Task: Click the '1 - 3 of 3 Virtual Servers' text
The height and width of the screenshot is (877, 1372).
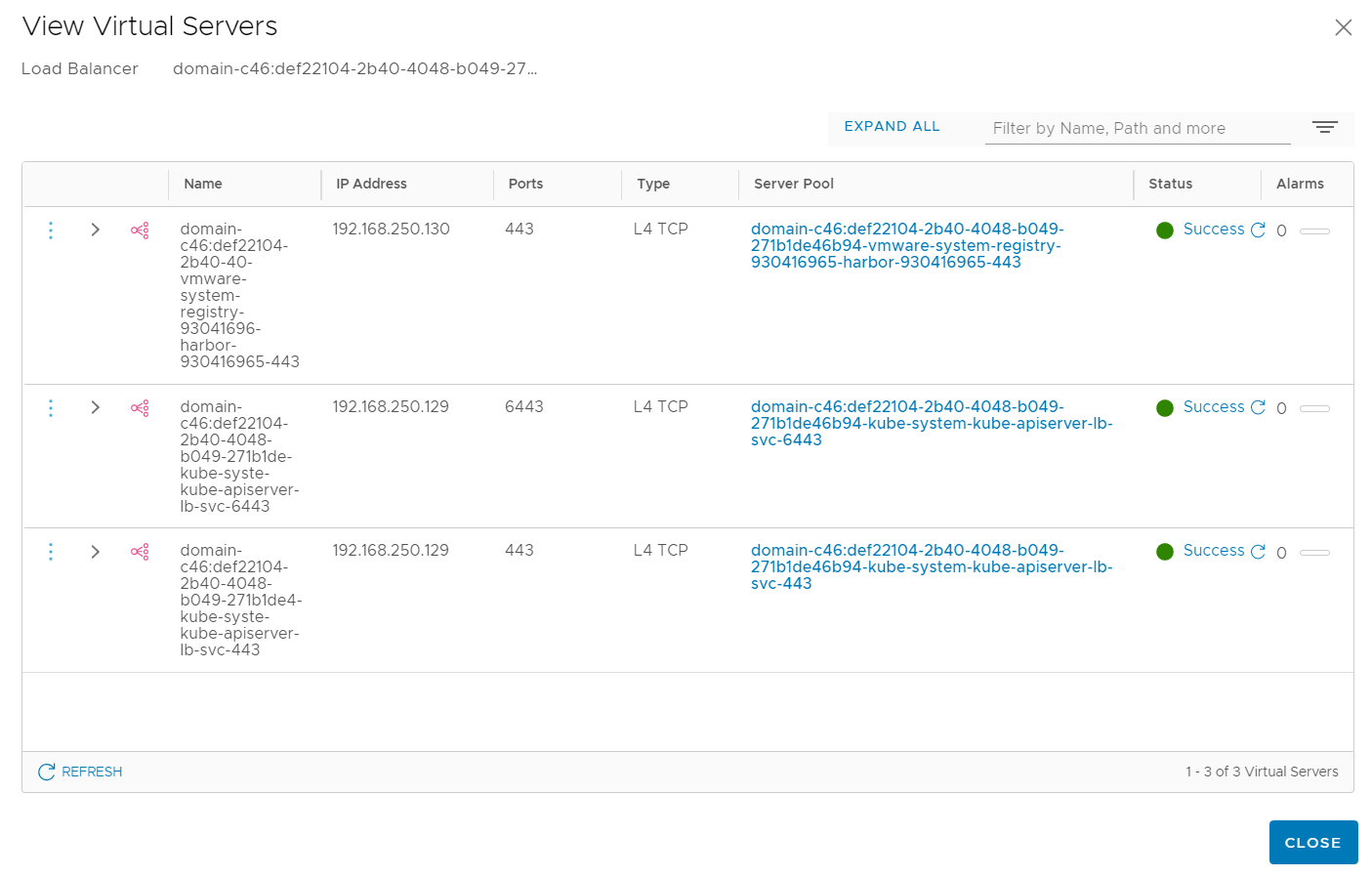Action: click(1262, 772)
